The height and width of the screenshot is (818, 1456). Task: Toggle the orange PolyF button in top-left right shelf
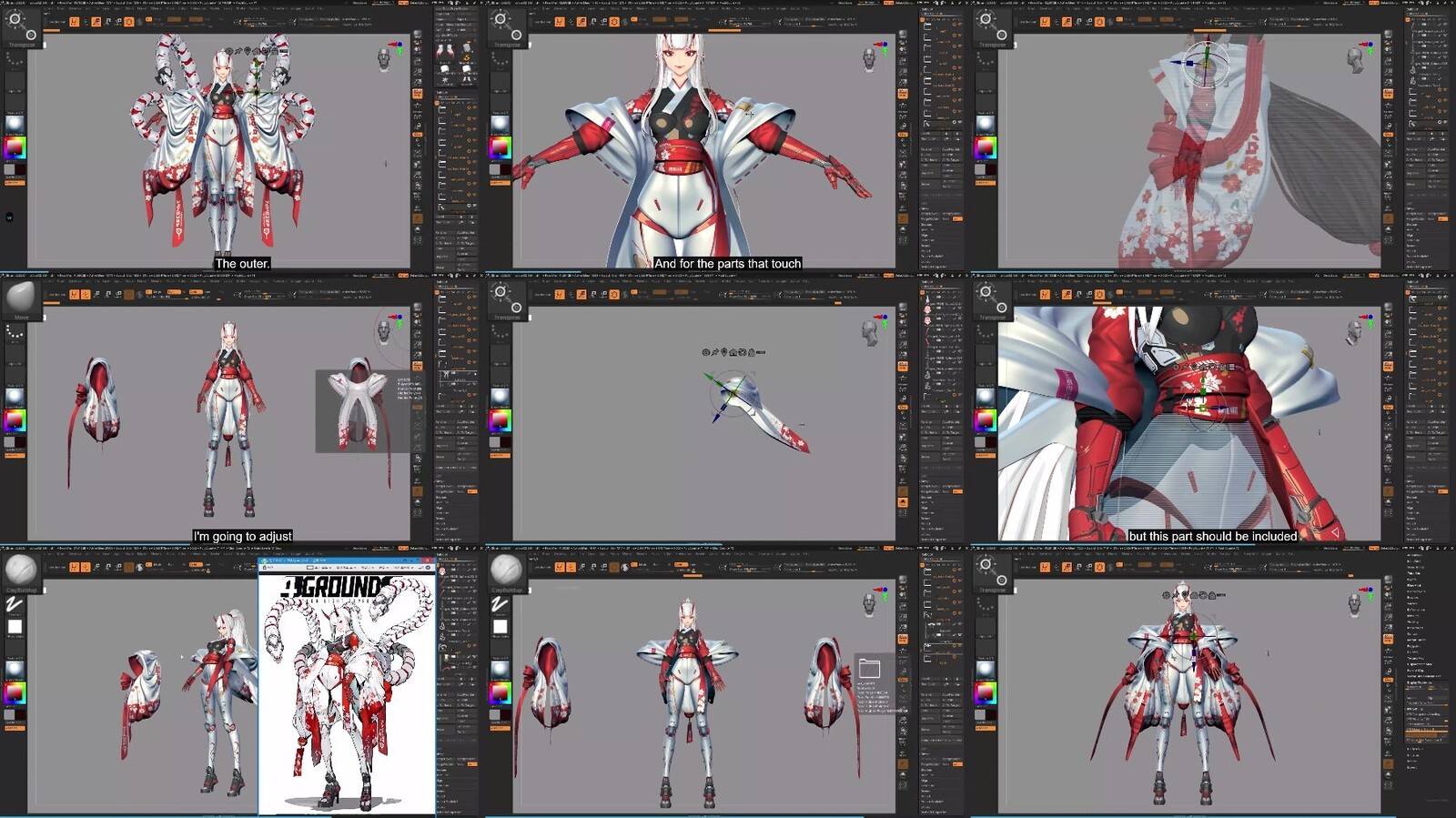(x=418, y=219)
